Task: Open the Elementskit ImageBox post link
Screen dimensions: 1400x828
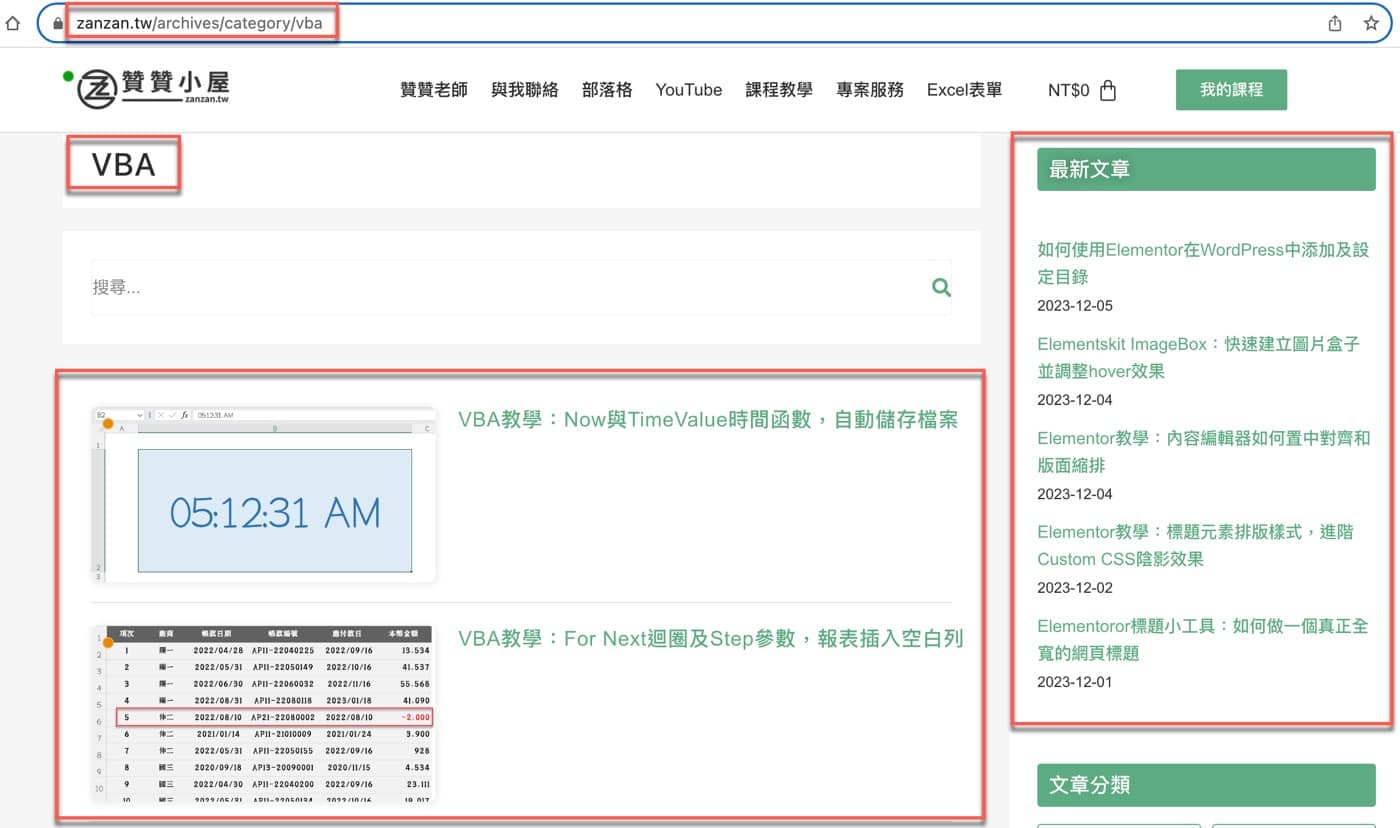Action: pos(1199,357)
